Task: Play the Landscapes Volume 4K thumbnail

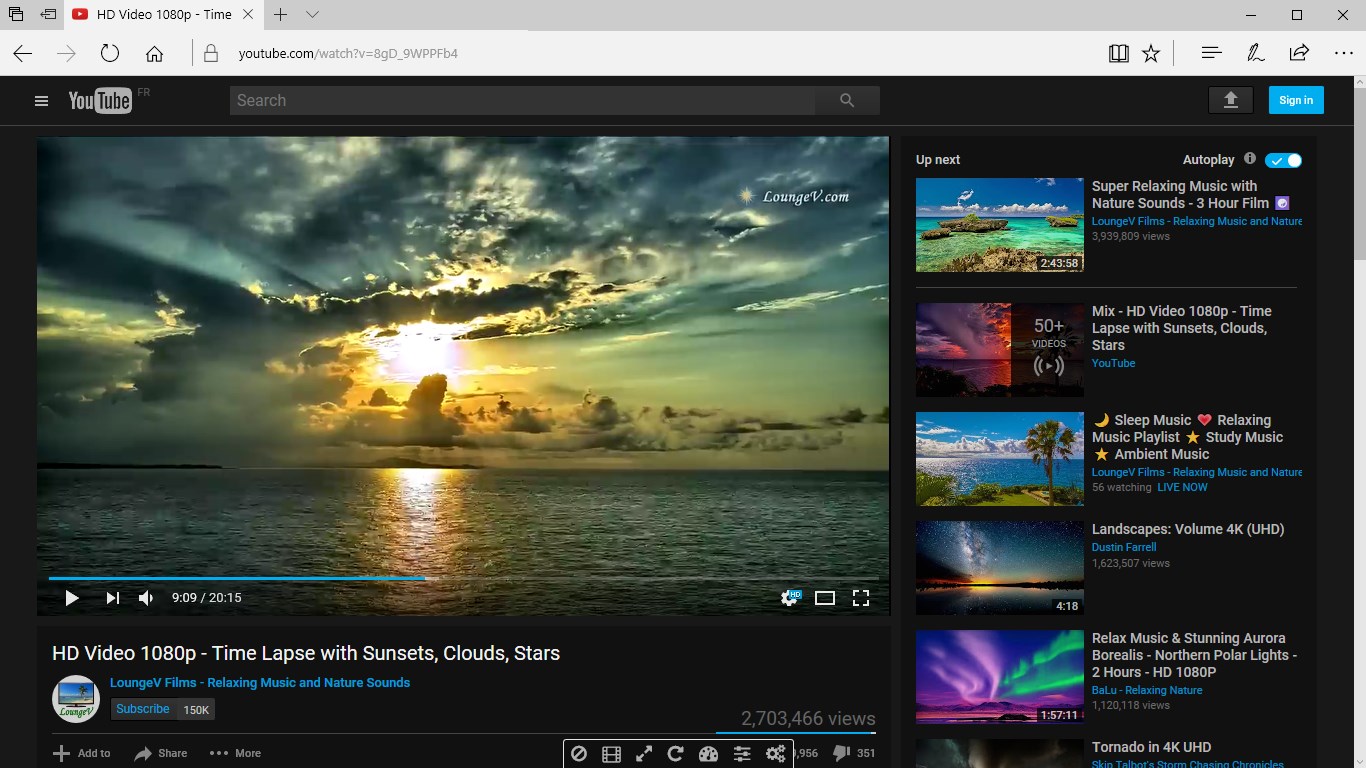Action: [x=999, y=567]
